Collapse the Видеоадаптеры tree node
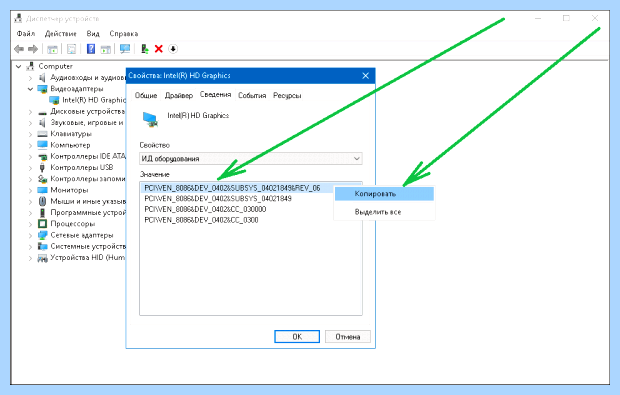The image size is (620, 395). [x=30, y=89]
